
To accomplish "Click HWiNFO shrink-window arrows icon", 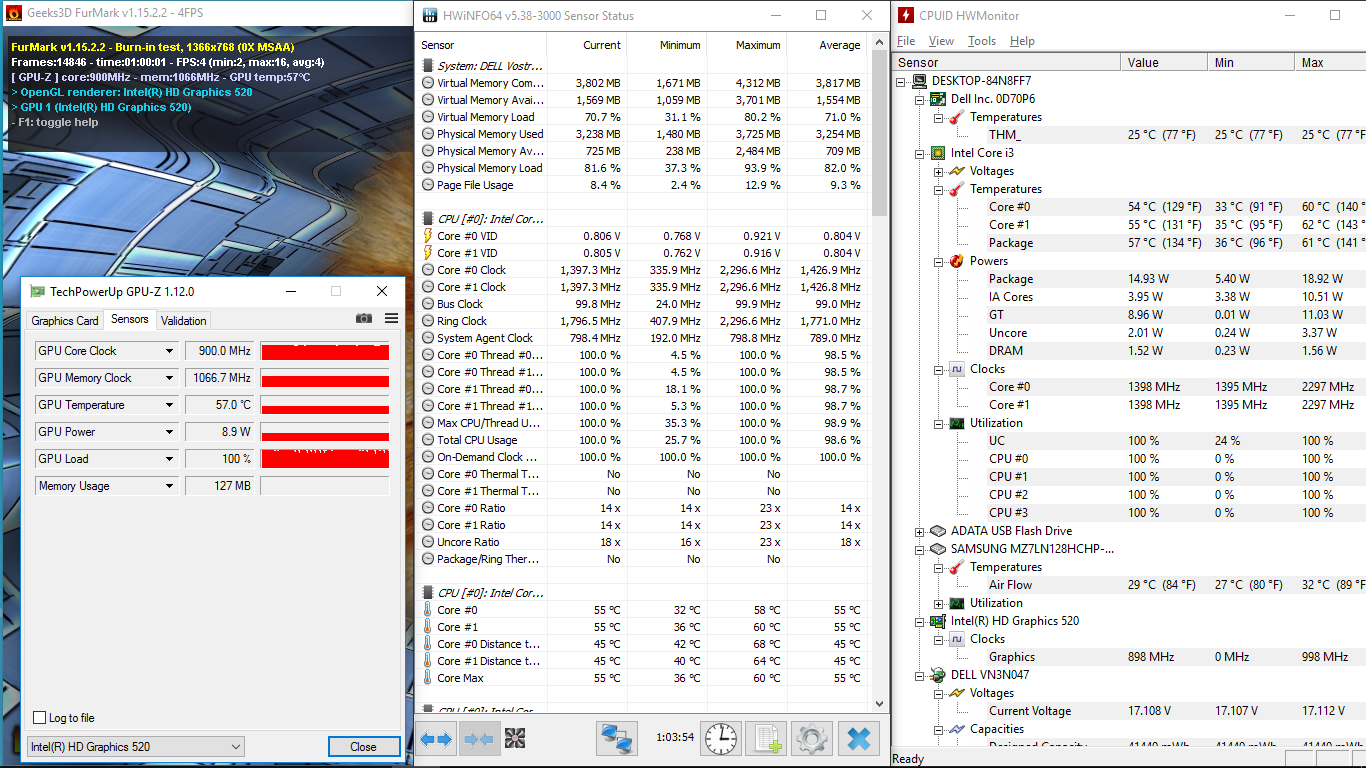I will tap(479, 739).
